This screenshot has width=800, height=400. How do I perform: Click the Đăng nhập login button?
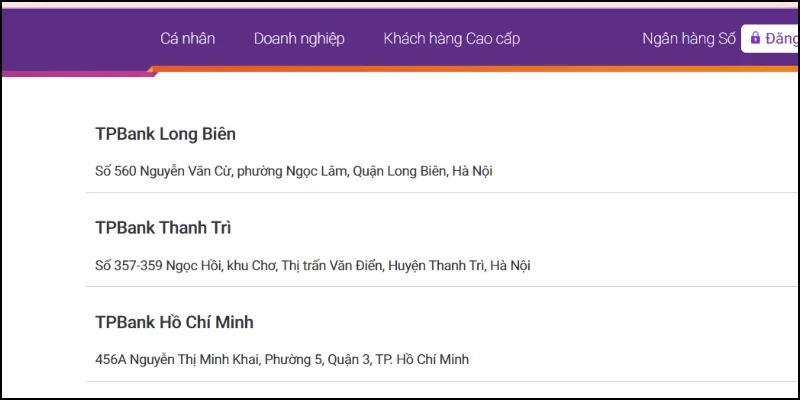pos(770,39)
